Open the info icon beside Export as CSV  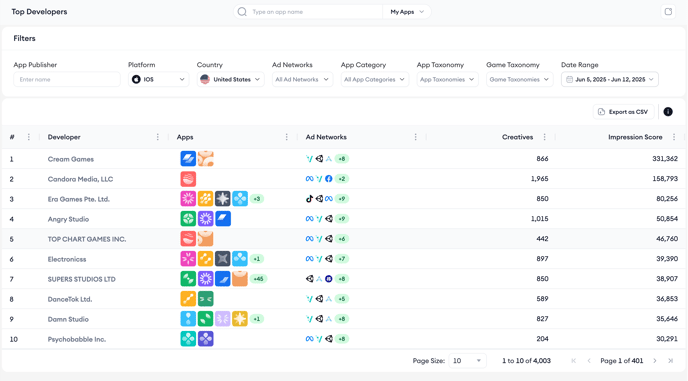668,111
